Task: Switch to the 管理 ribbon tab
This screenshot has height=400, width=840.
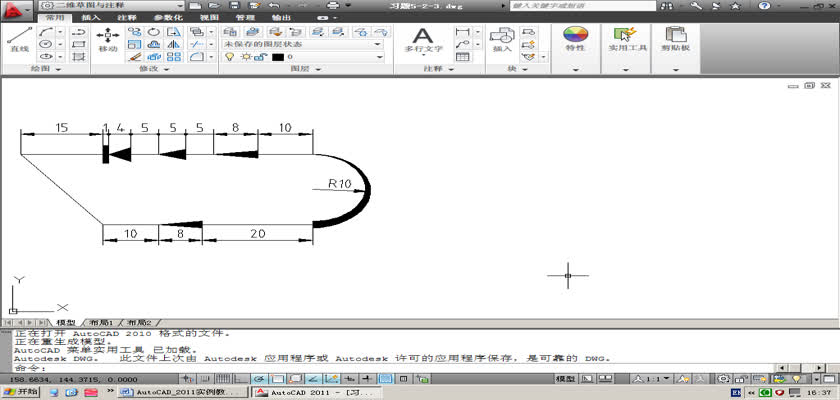Action: coord(245,17)
